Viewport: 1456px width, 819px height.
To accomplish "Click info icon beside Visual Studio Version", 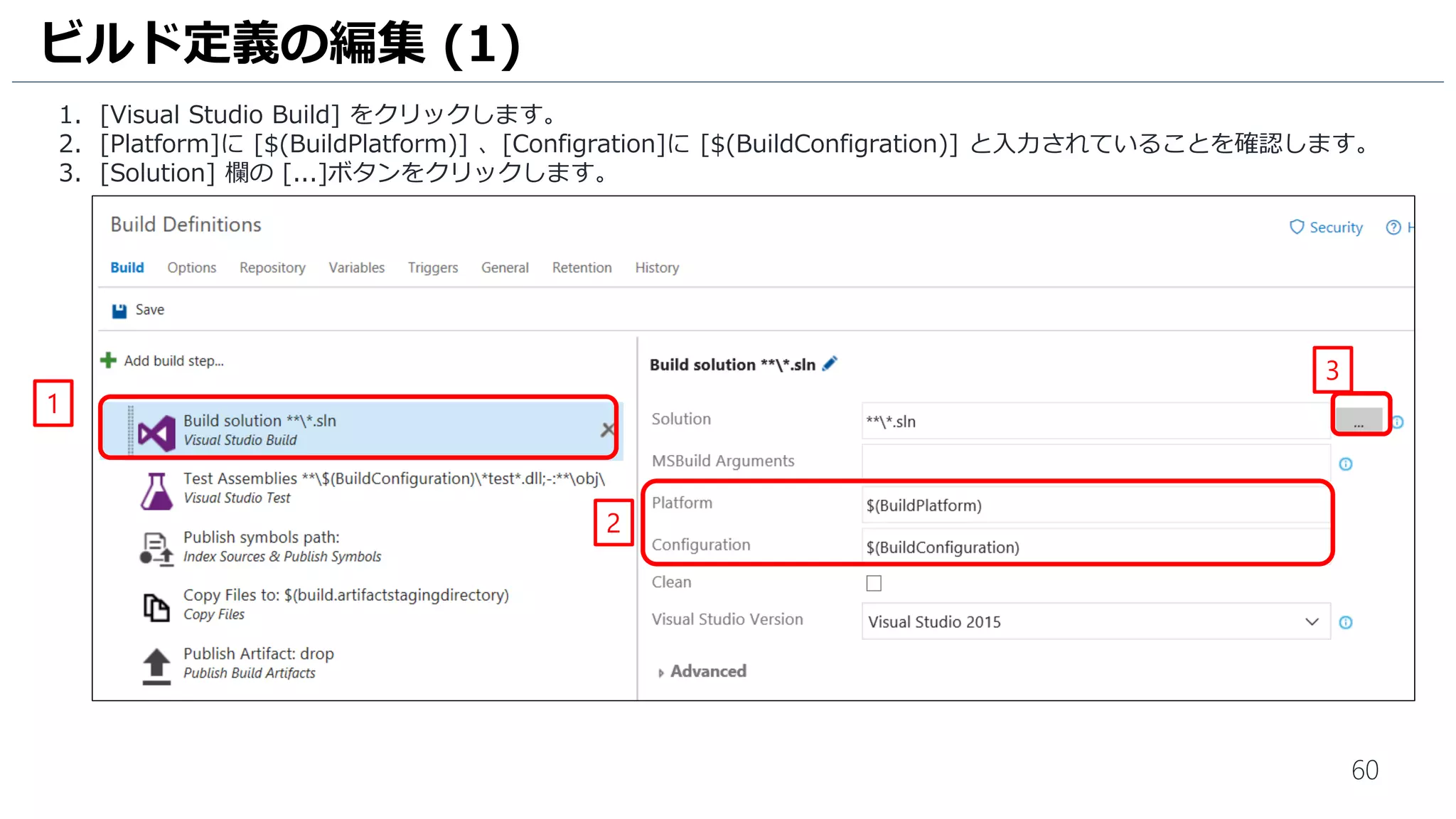I will 1346,623.
